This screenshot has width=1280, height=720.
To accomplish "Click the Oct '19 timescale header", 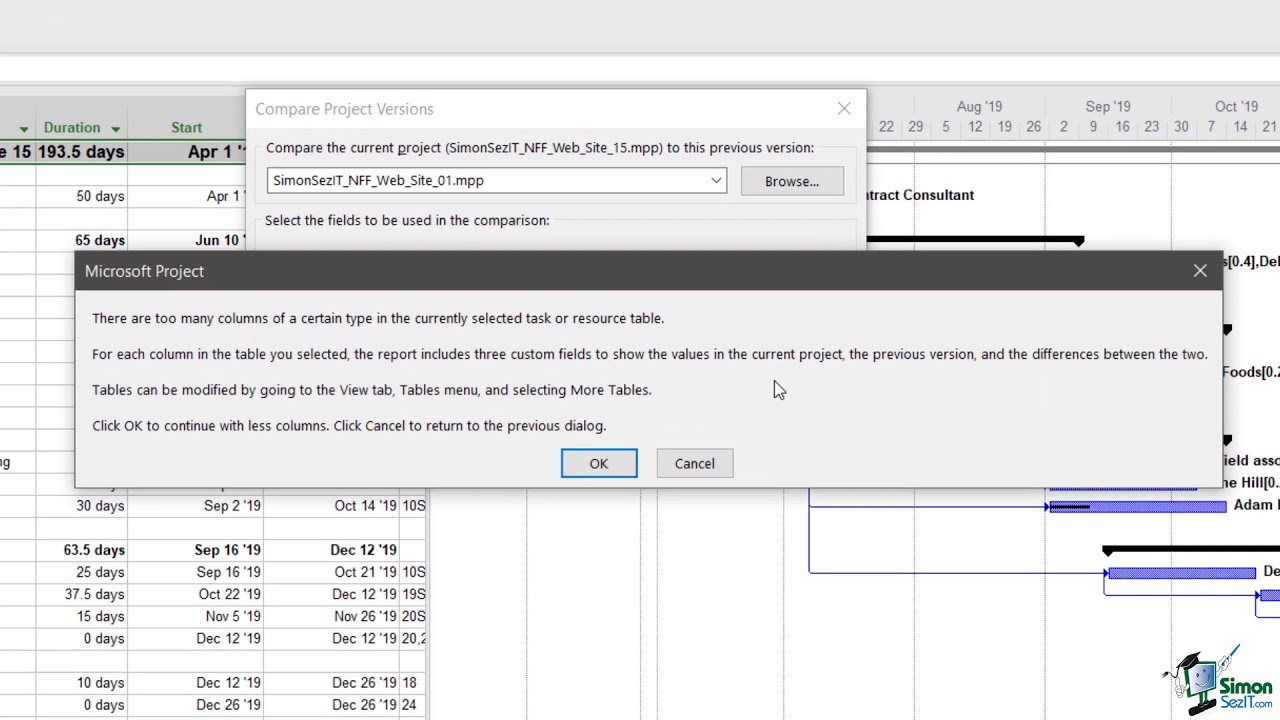I will click(x=1236, y=106).
